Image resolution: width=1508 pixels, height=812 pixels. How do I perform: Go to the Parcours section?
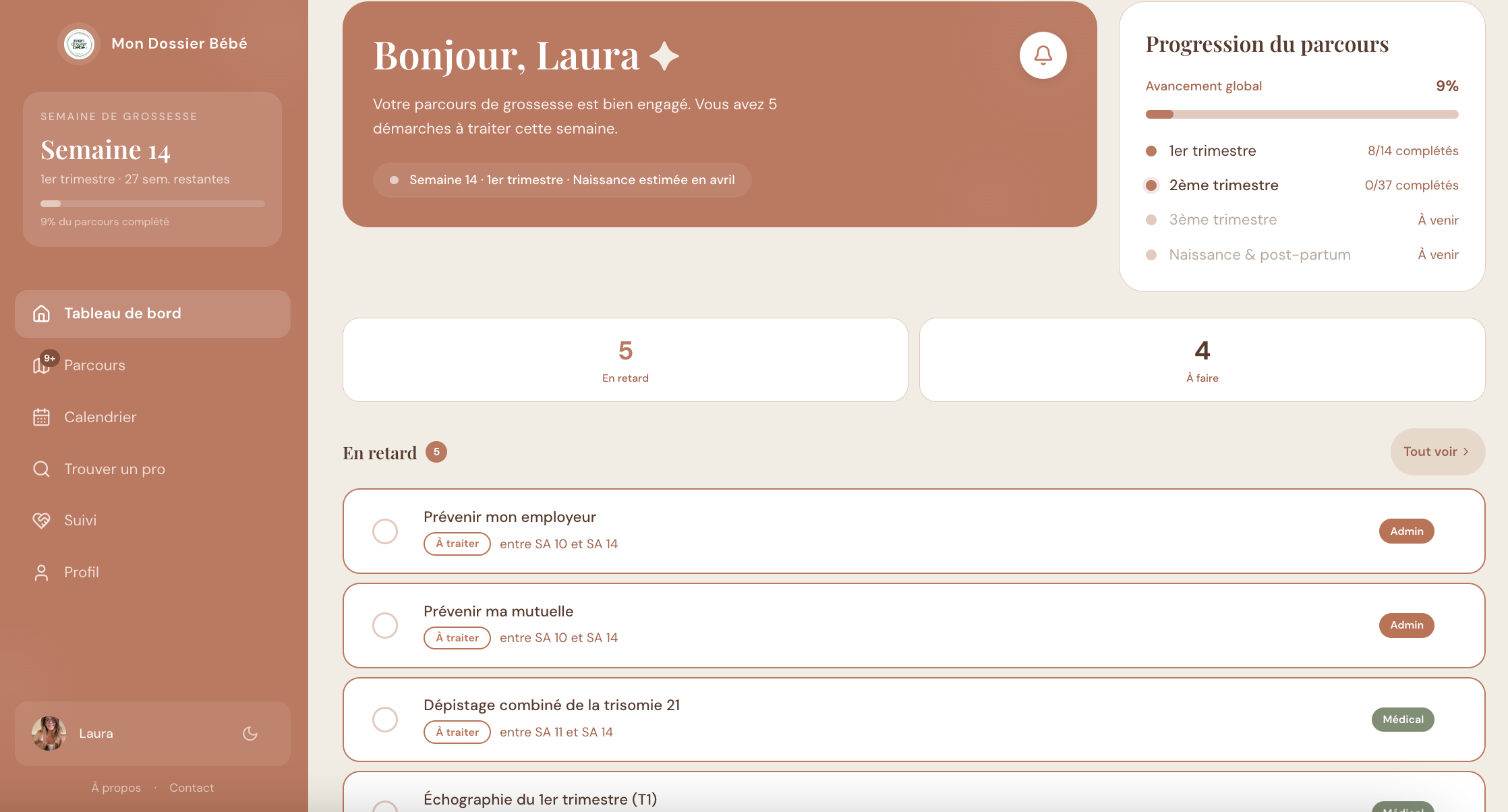pyautogui.click(x=152, y=366)
